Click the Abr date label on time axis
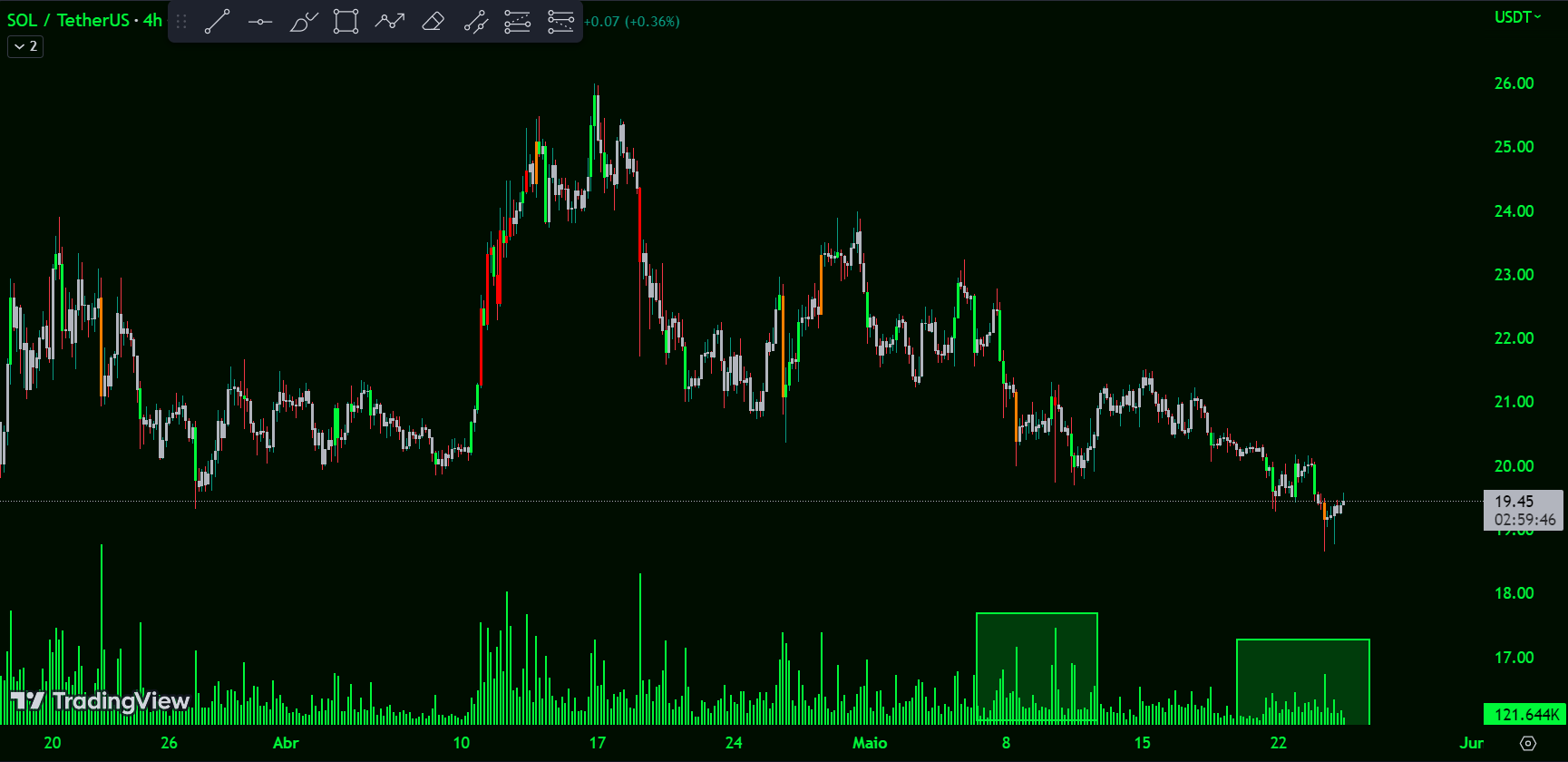The height and width of the screenshot is (762, 1568). (x=286, y=743)
